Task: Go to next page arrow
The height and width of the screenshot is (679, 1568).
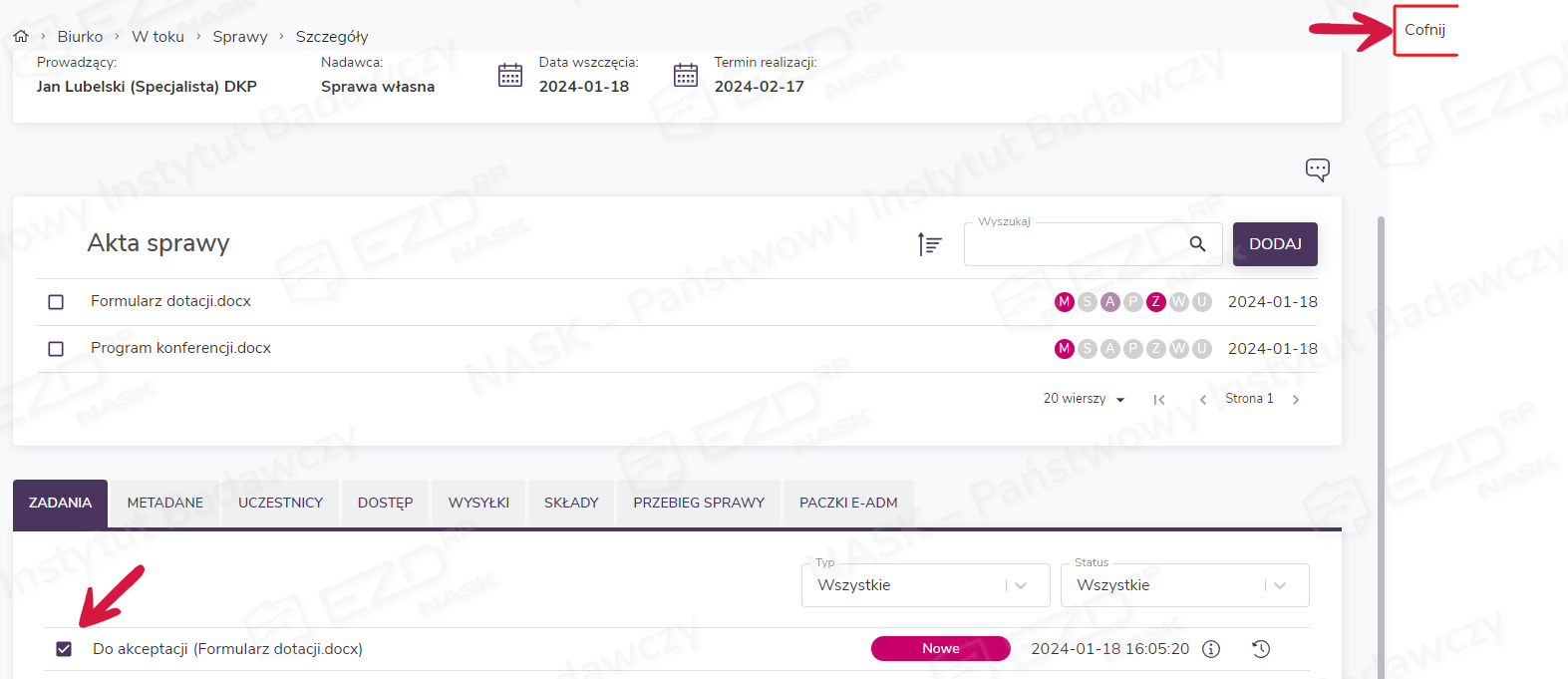Action: (1296, 400)
